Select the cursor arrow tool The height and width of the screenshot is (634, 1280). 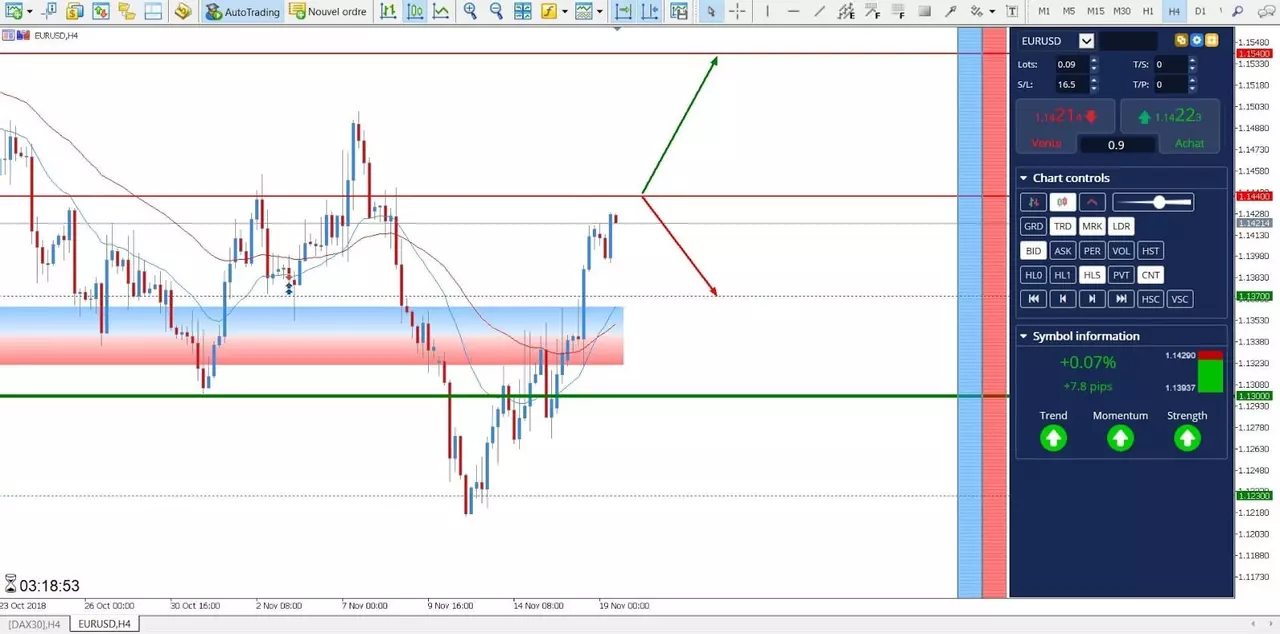coord(711,12)
